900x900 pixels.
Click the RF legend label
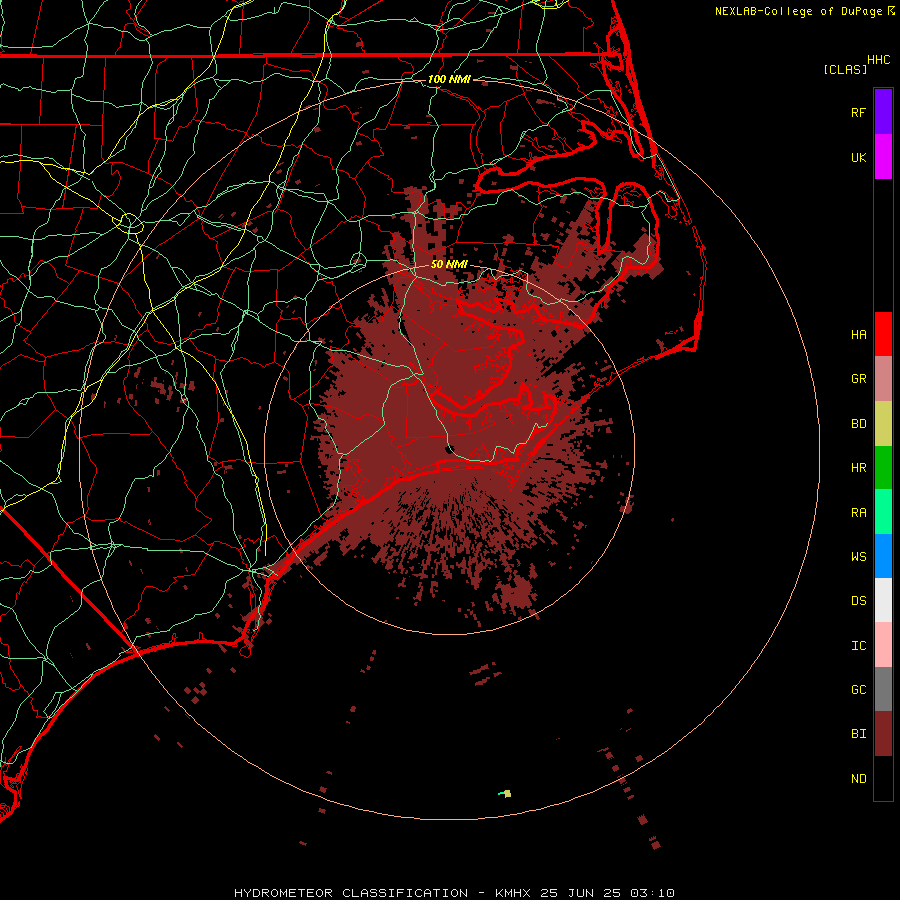coord(858,112)
